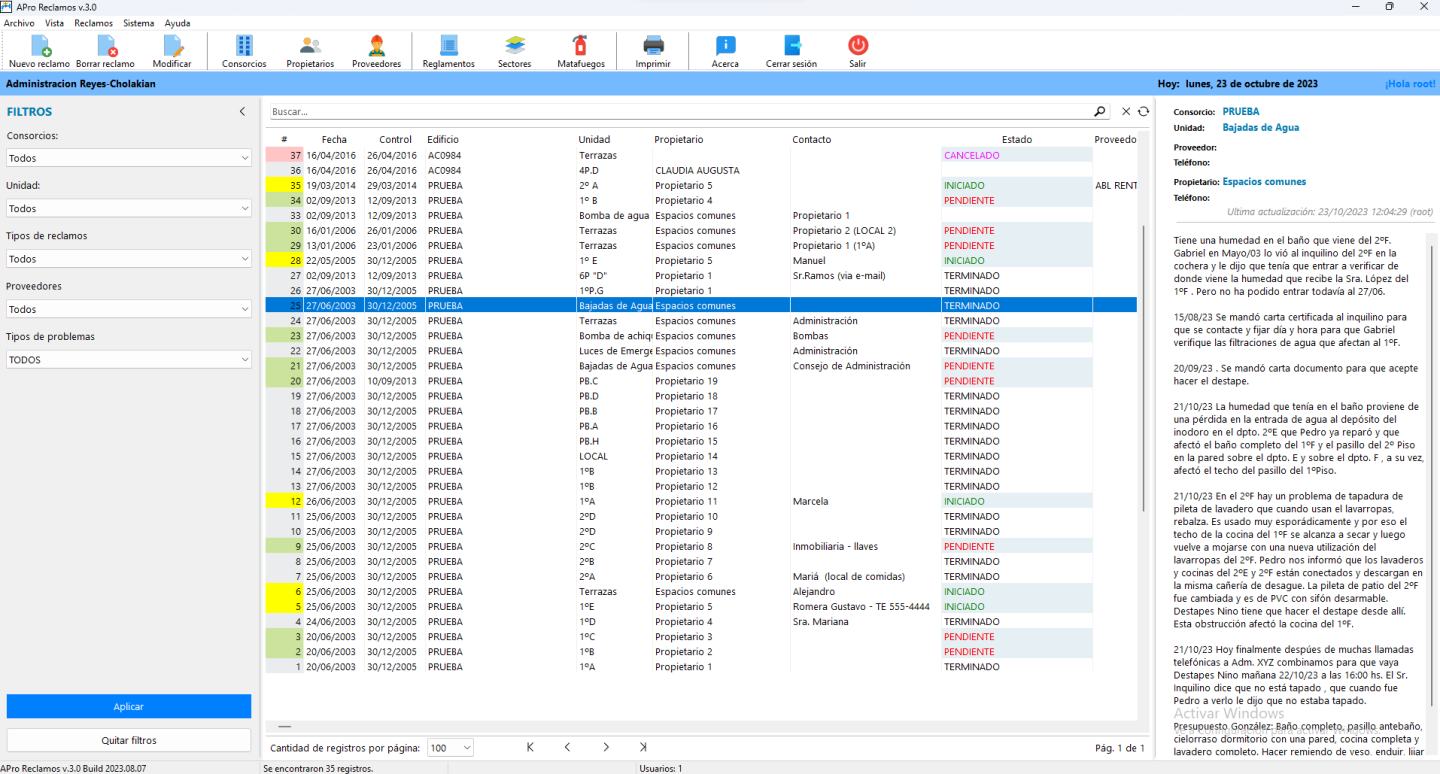Click the Buscar search input field

pos(680,112)
